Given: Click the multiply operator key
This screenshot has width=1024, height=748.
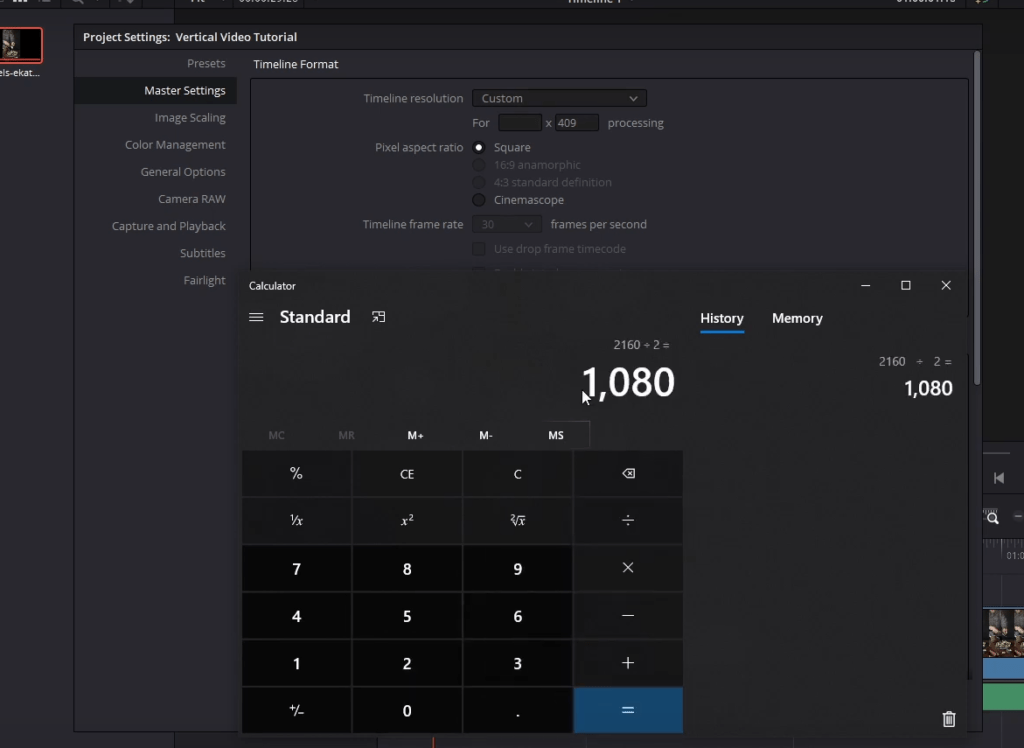Looking at the screenshot, I should [628, 568].
